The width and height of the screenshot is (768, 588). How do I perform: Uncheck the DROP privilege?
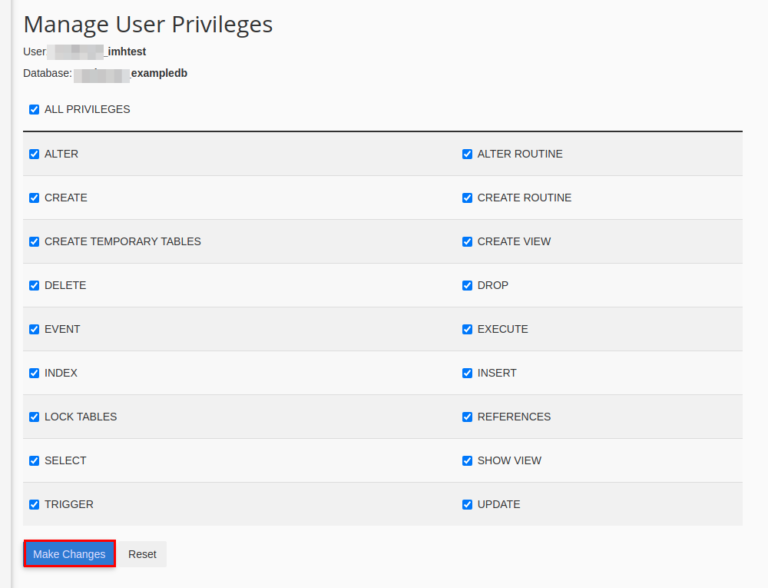[467, 286]
